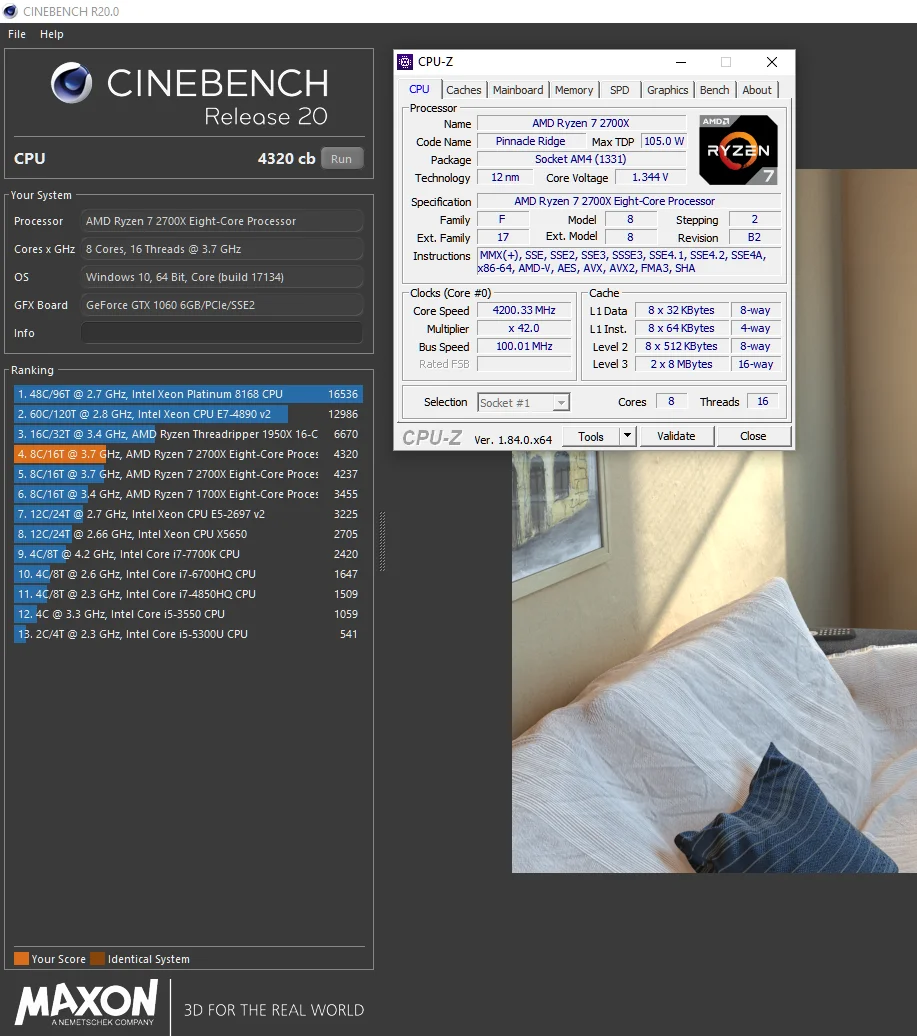Select the Ryzen 7 1700X ranking row

[188, 494]
